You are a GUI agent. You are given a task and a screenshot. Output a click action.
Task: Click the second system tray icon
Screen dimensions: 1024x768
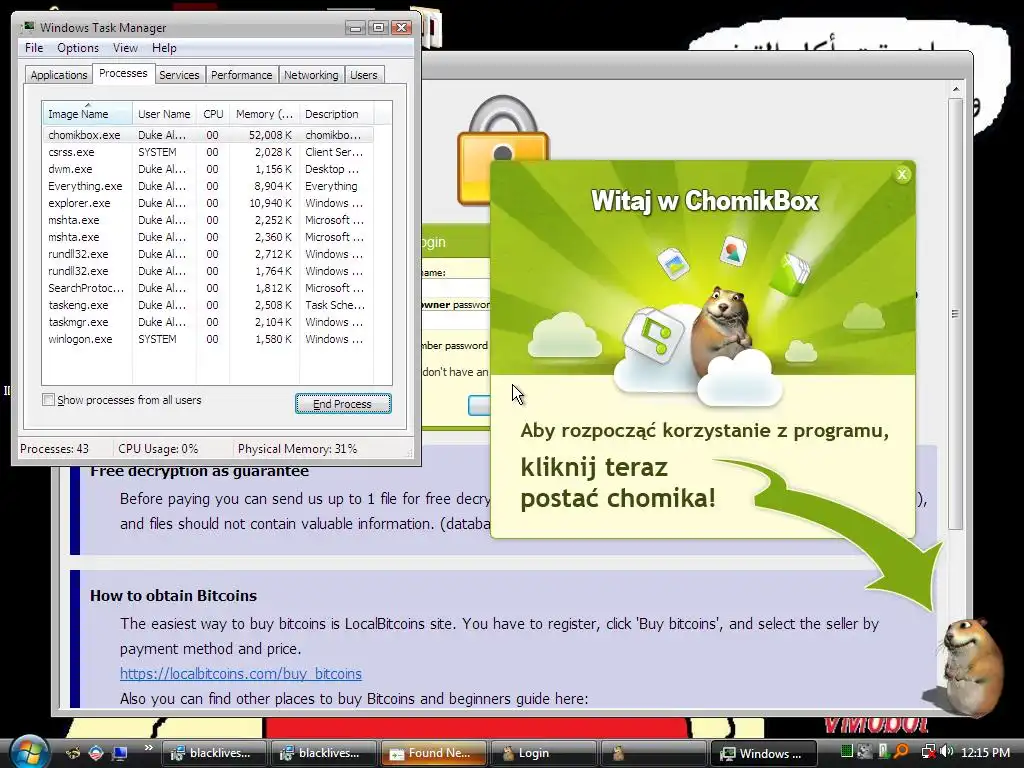click(x=865, y=752)
